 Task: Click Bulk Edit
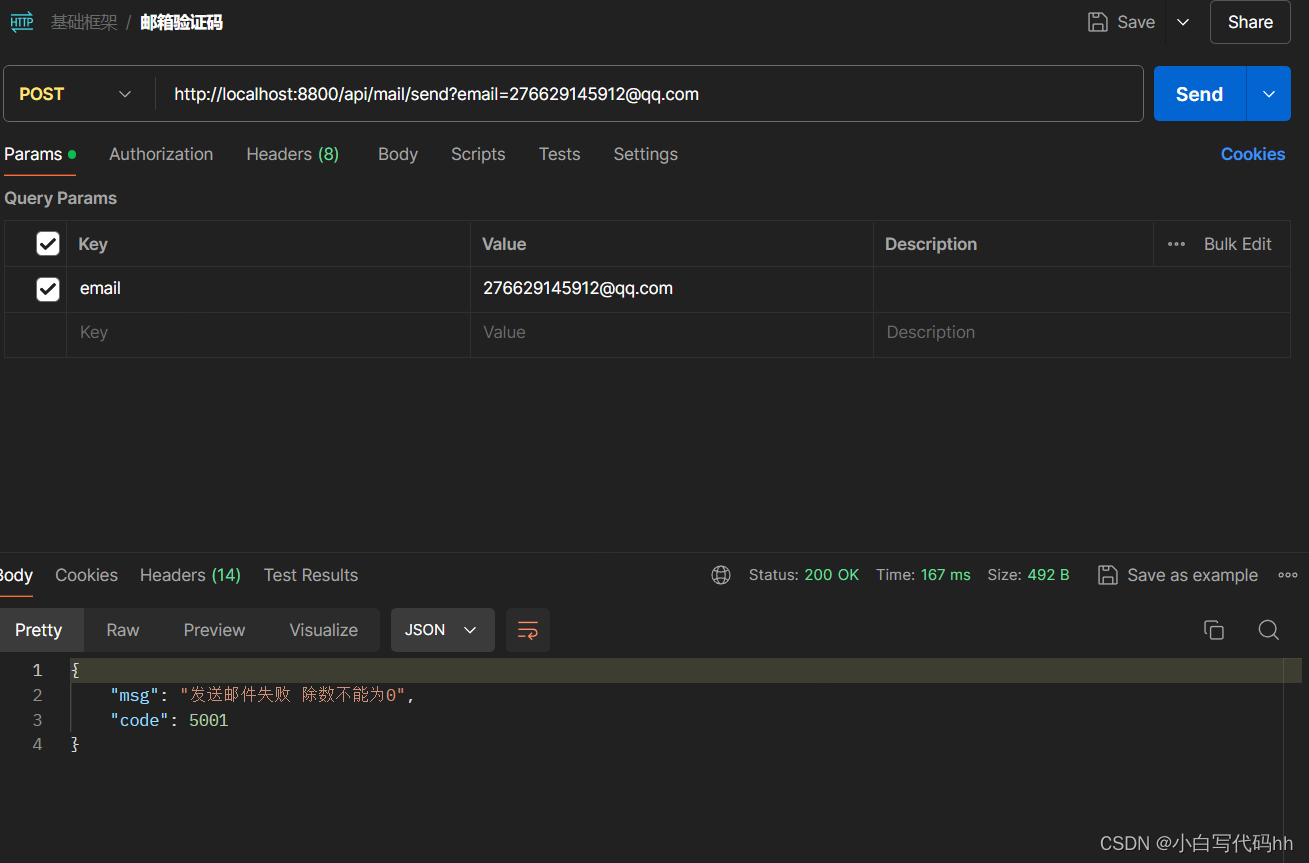click(1237, 244)
